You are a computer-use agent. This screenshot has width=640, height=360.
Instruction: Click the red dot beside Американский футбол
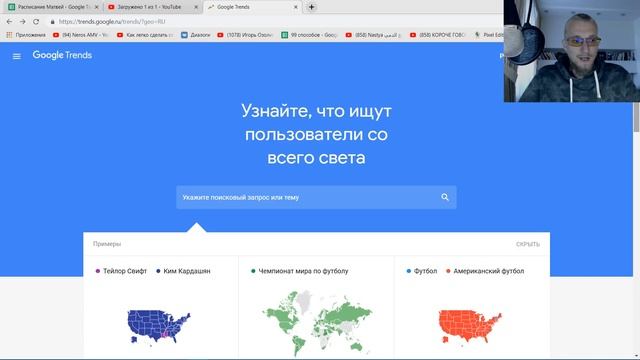tap(448, 271)
